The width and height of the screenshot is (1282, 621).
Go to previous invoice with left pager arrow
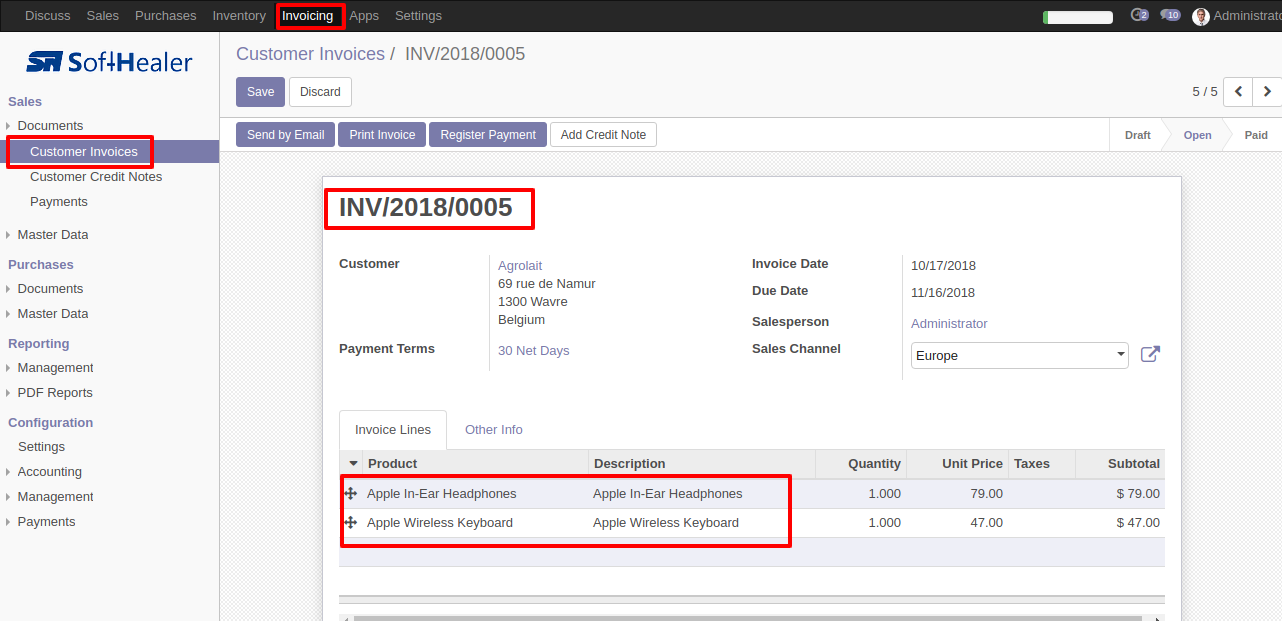tap(1238, 92)
